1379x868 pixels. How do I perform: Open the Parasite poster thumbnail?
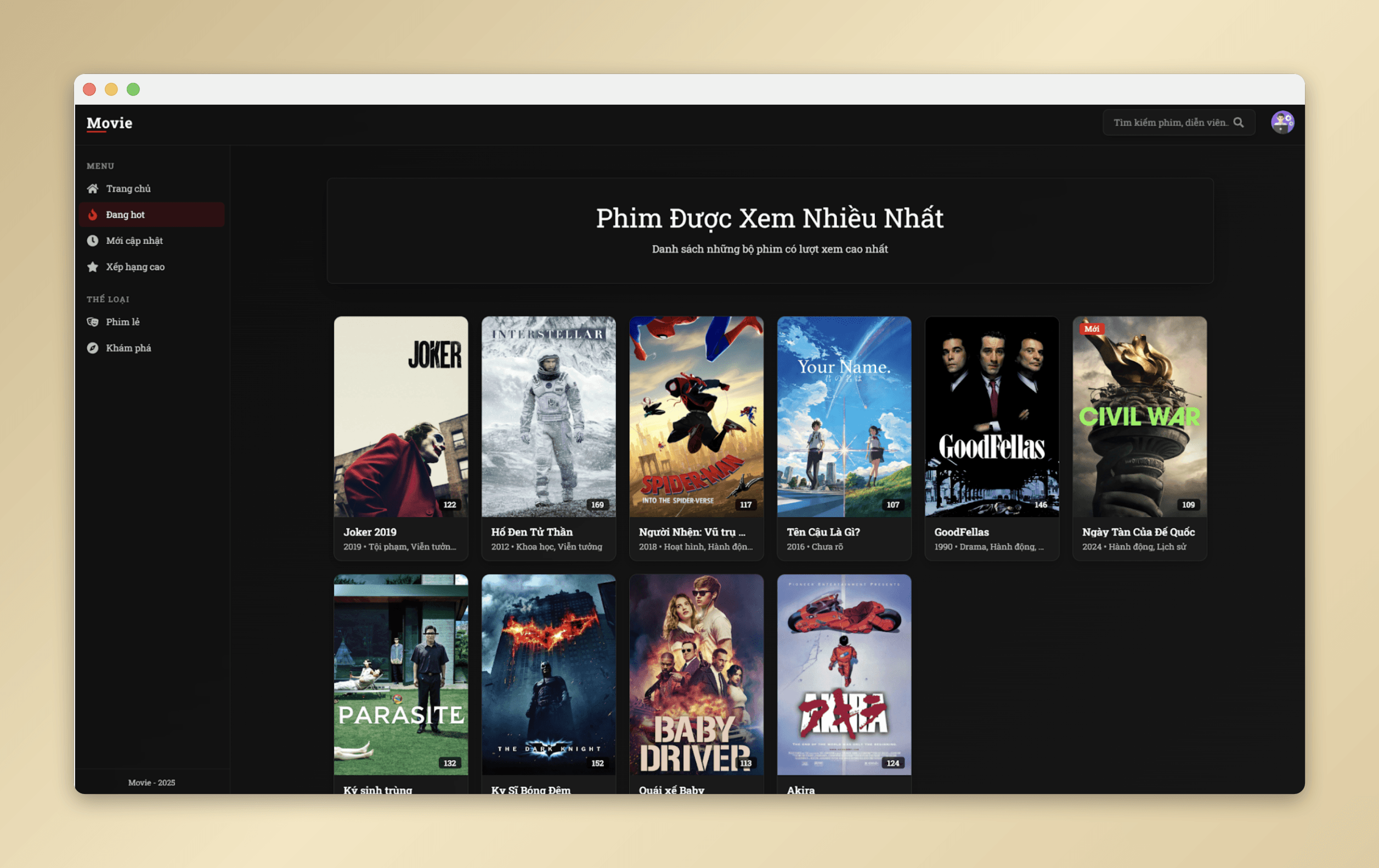pos(401,675)
